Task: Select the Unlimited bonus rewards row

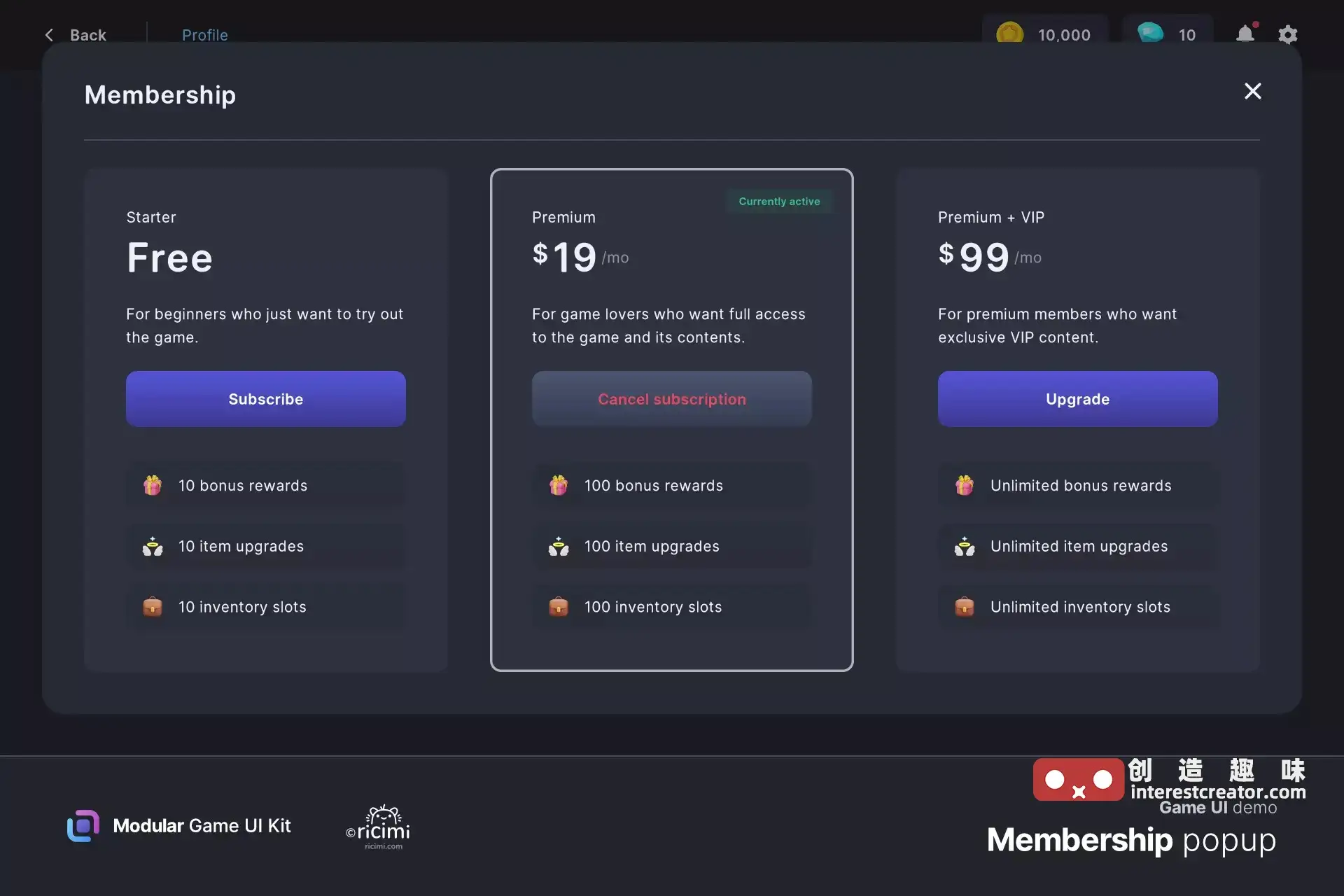Action: pos(1078,485)
